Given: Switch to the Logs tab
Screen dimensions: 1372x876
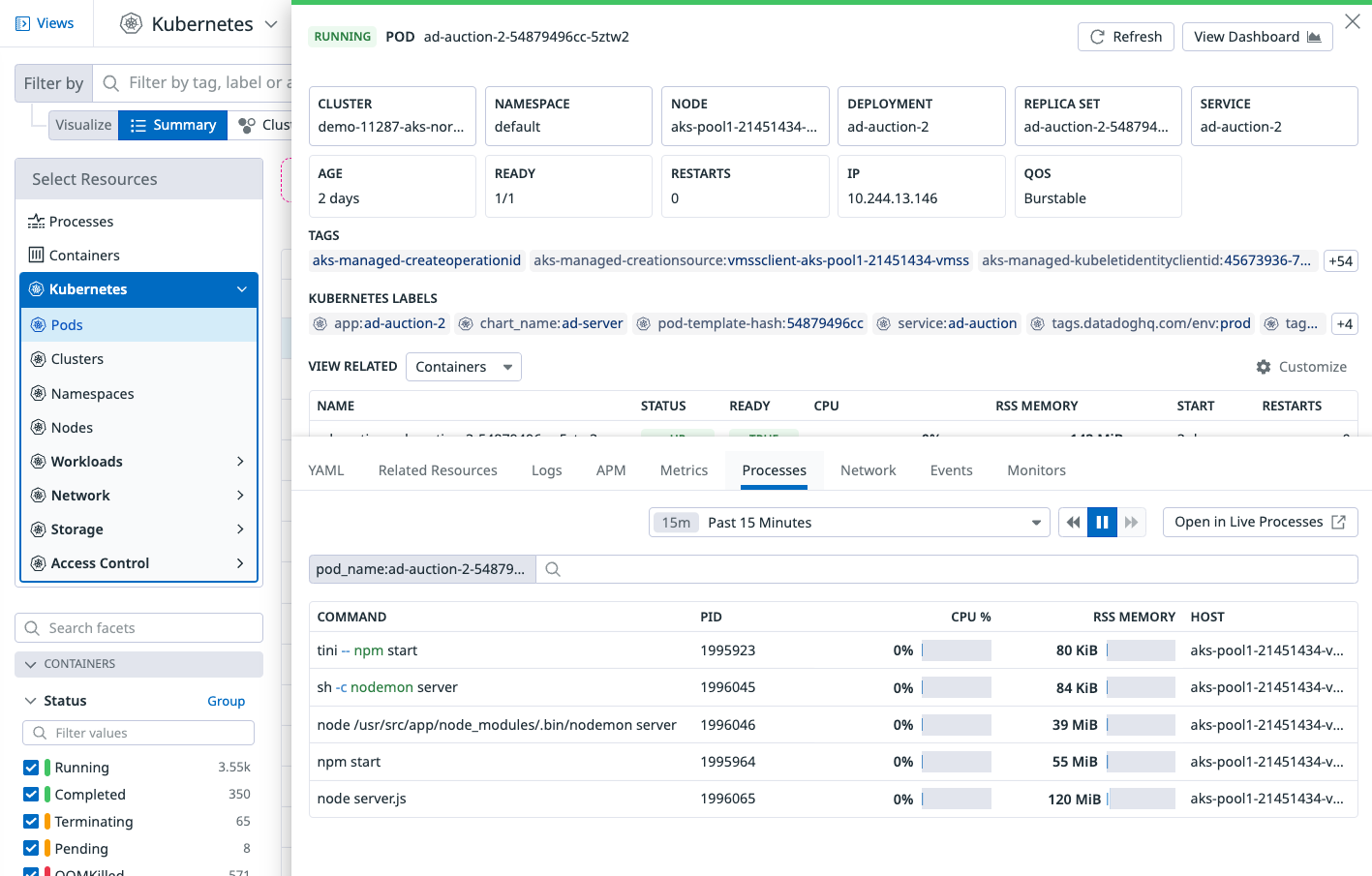Looking at the screenshot, I should (x=547, y=470).
